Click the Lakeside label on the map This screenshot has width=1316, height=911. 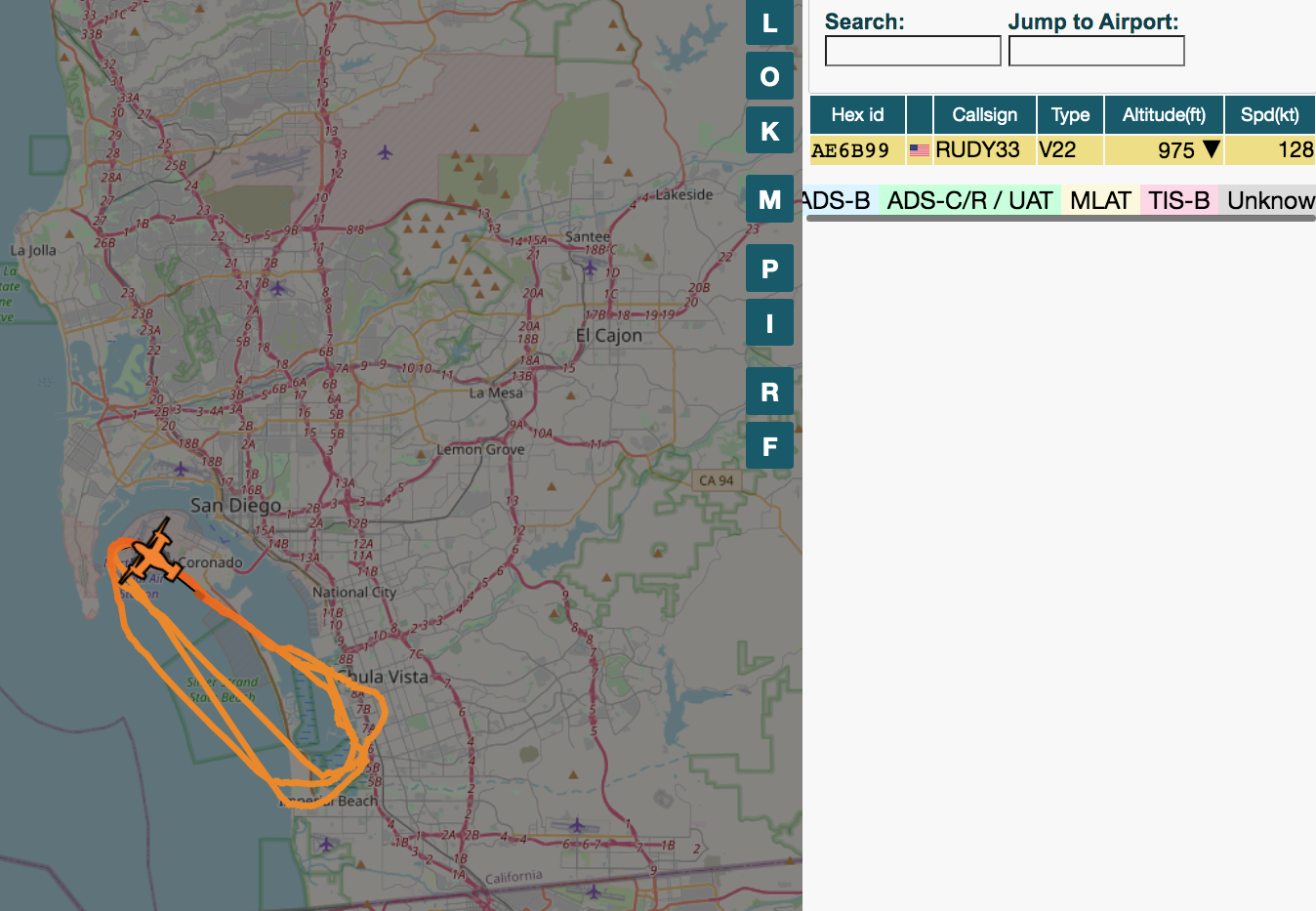coord(684,194)
